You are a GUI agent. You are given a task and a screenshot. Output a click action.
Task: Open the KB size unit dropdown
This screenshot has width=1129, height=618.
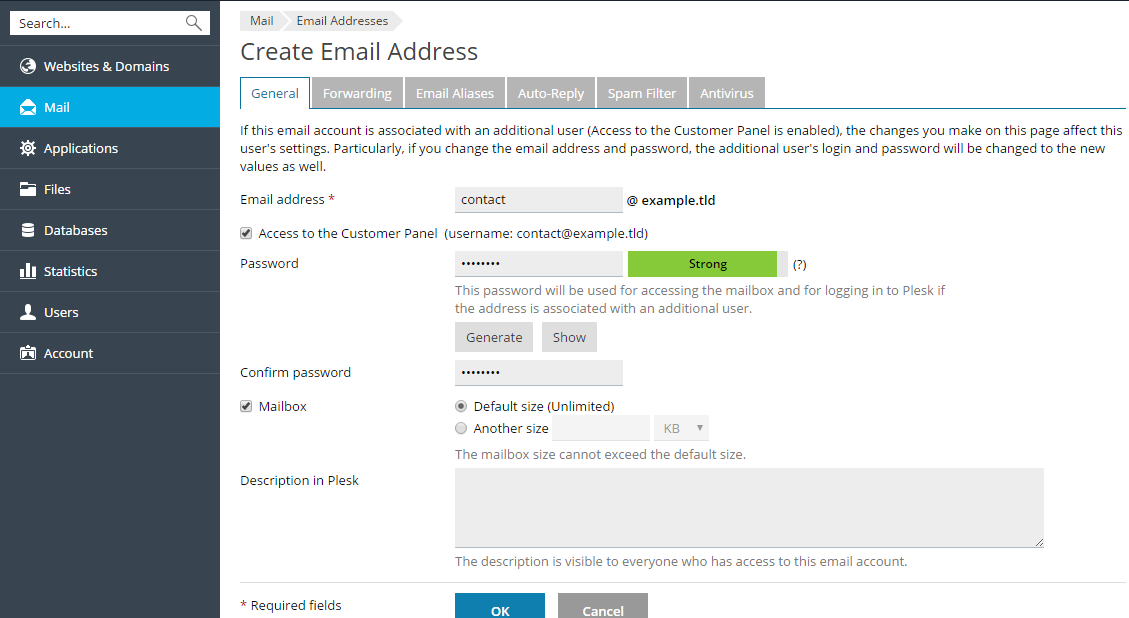coord(681,428)
